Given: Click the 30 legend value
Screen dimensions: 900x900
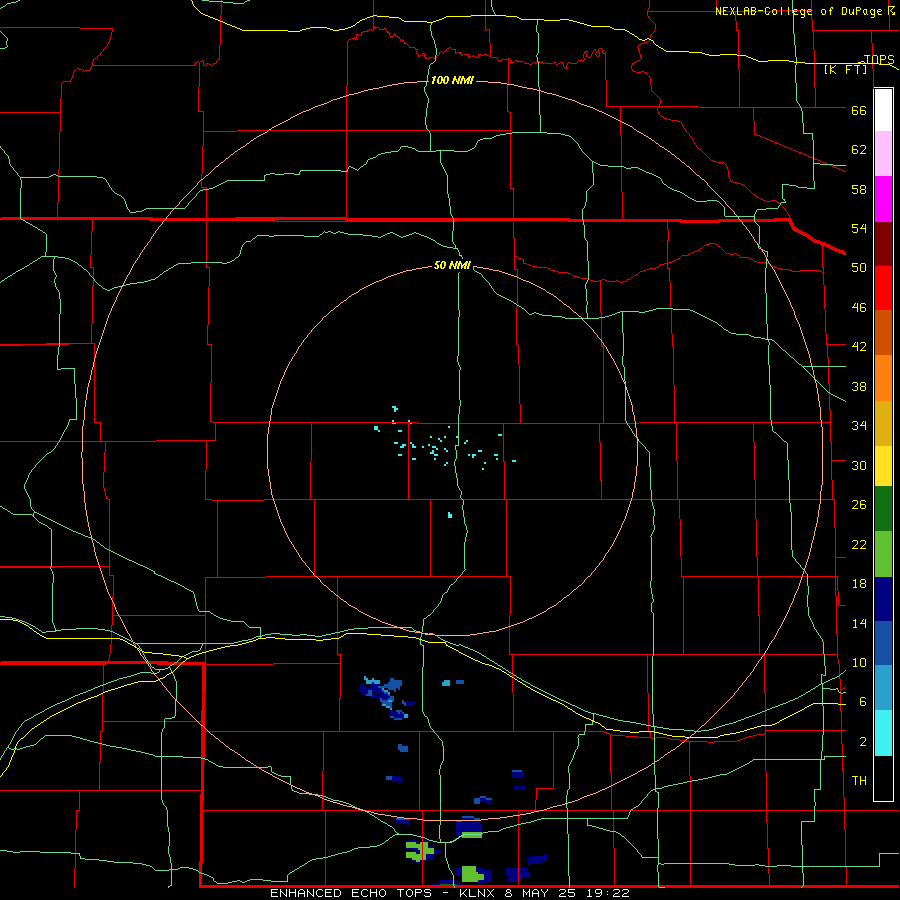Looking at the screenshot, I should [x=859, y=465].
